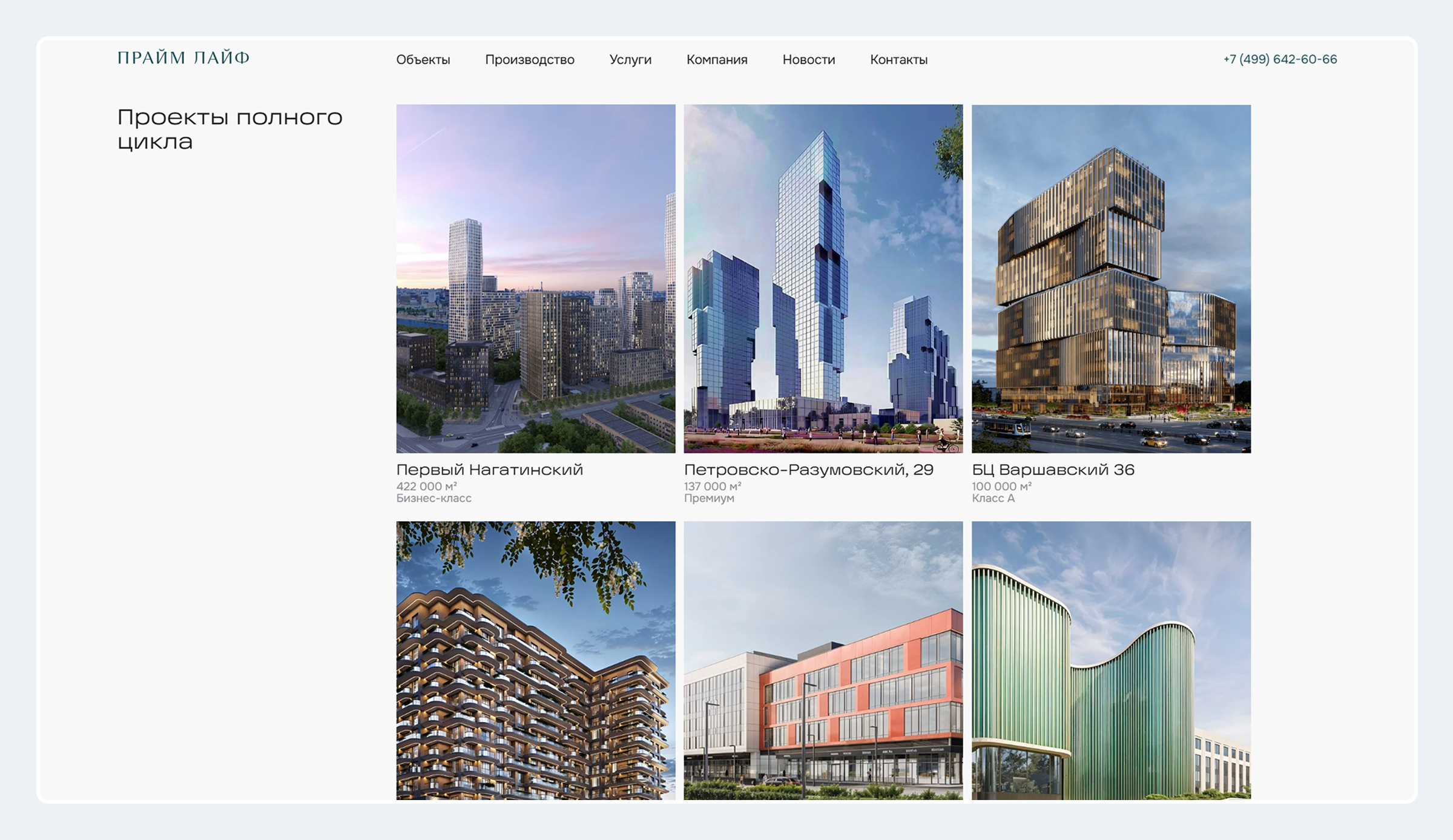The height and width of the screenshot is (840, 1453).
Task: Select the БЦ Варшавский 36 title
Action: coord(1053,470)
